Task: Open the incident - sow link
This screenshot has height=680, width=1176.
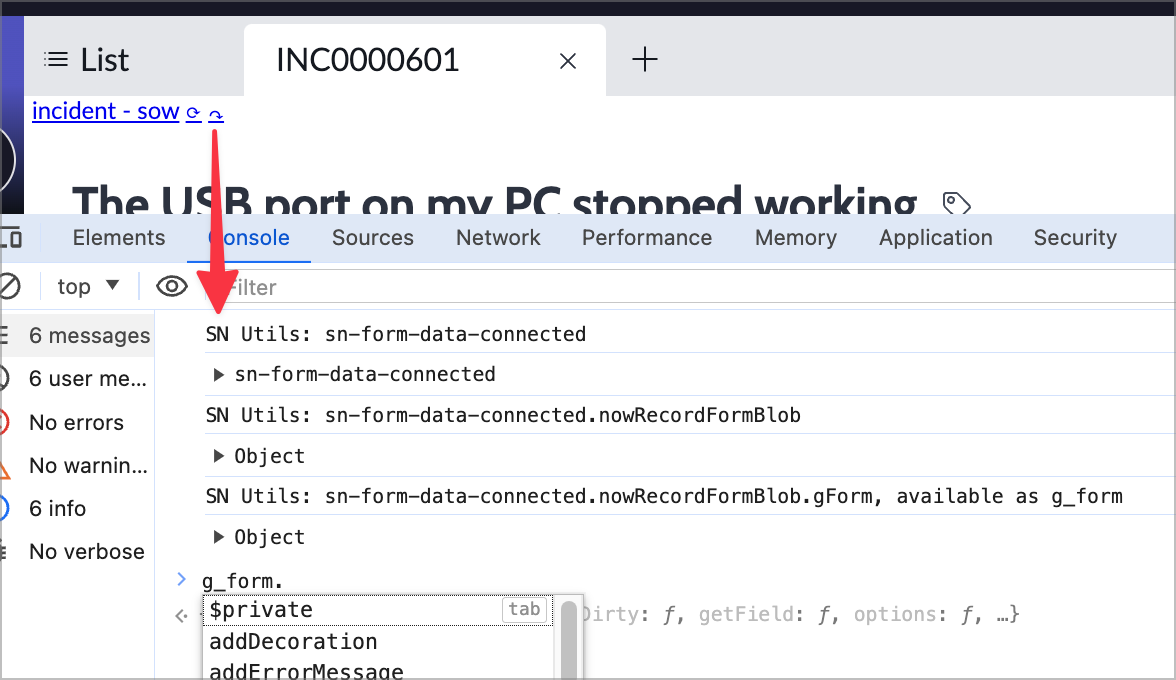Action: click(x=105, y=110)
